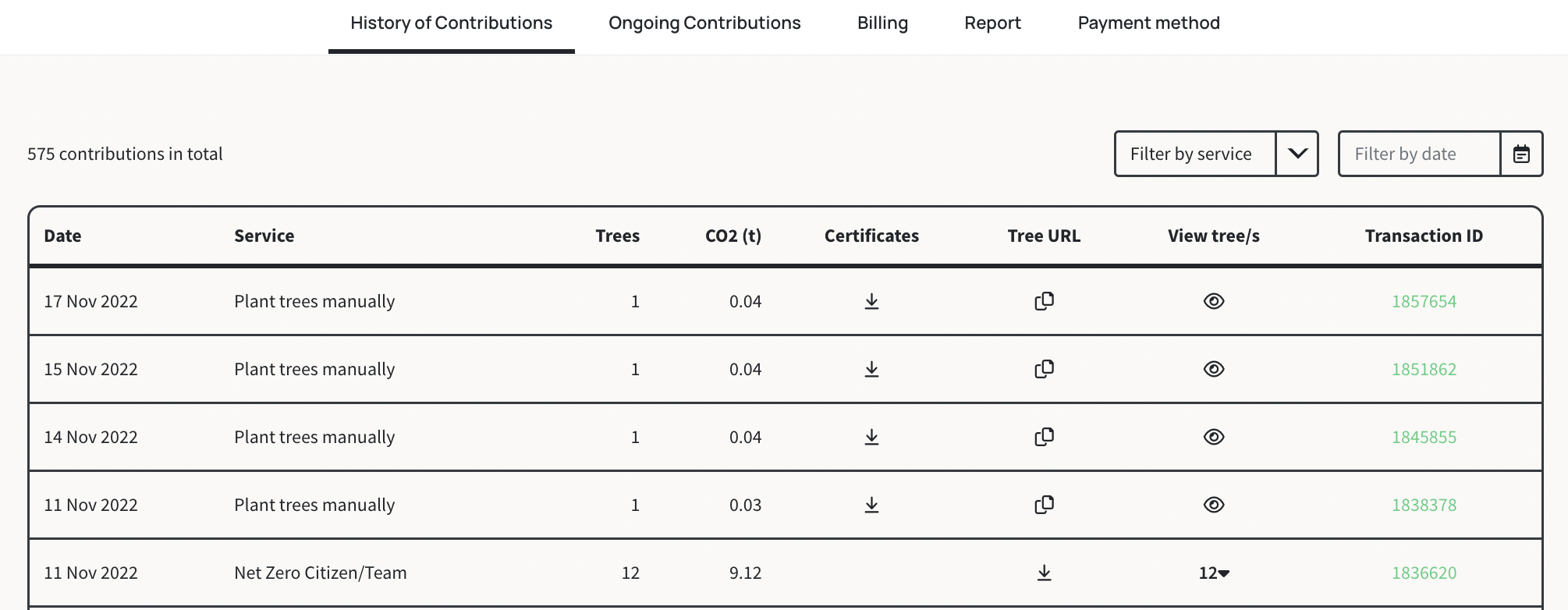
Task: Open transaction ID 1845855 link
Action: click(x=1424, y=437)
